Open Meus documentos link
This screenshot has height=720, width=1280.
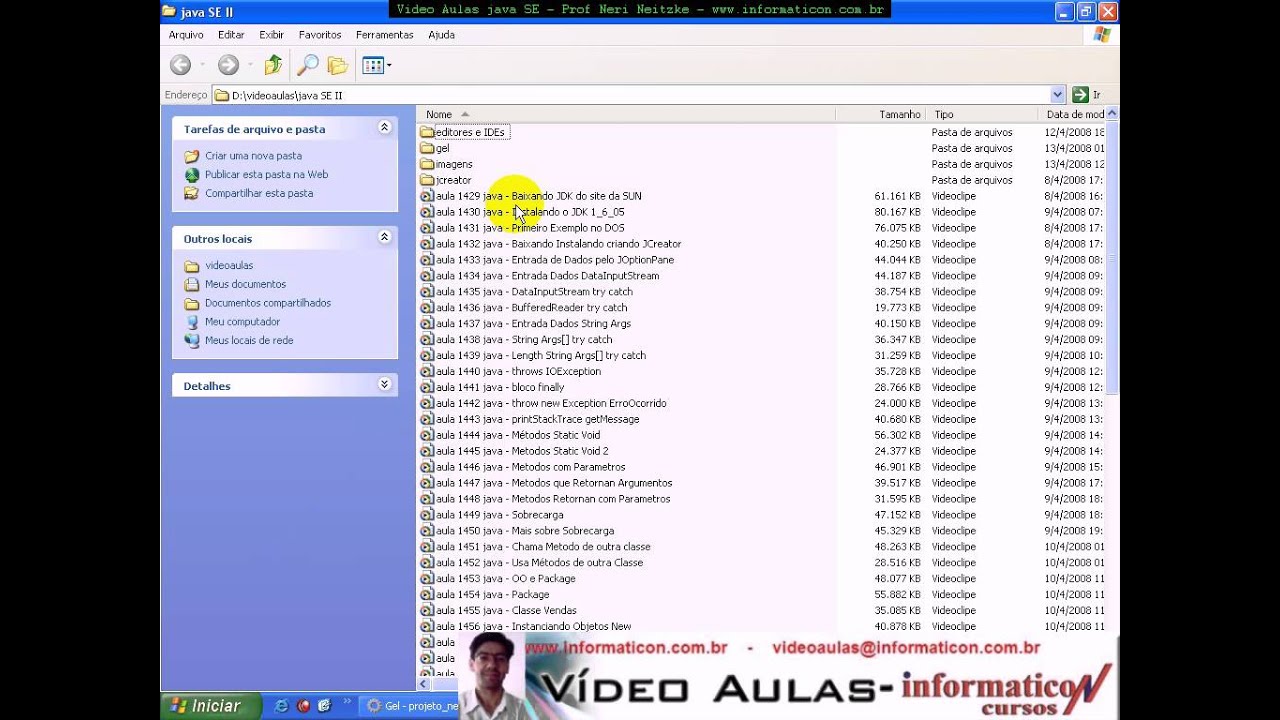tap(245, 284)
